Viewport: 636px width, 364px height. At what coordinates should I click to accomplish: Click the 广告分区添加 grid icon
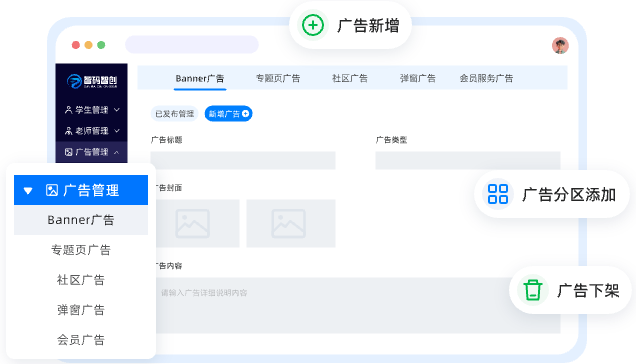point(498,194)
